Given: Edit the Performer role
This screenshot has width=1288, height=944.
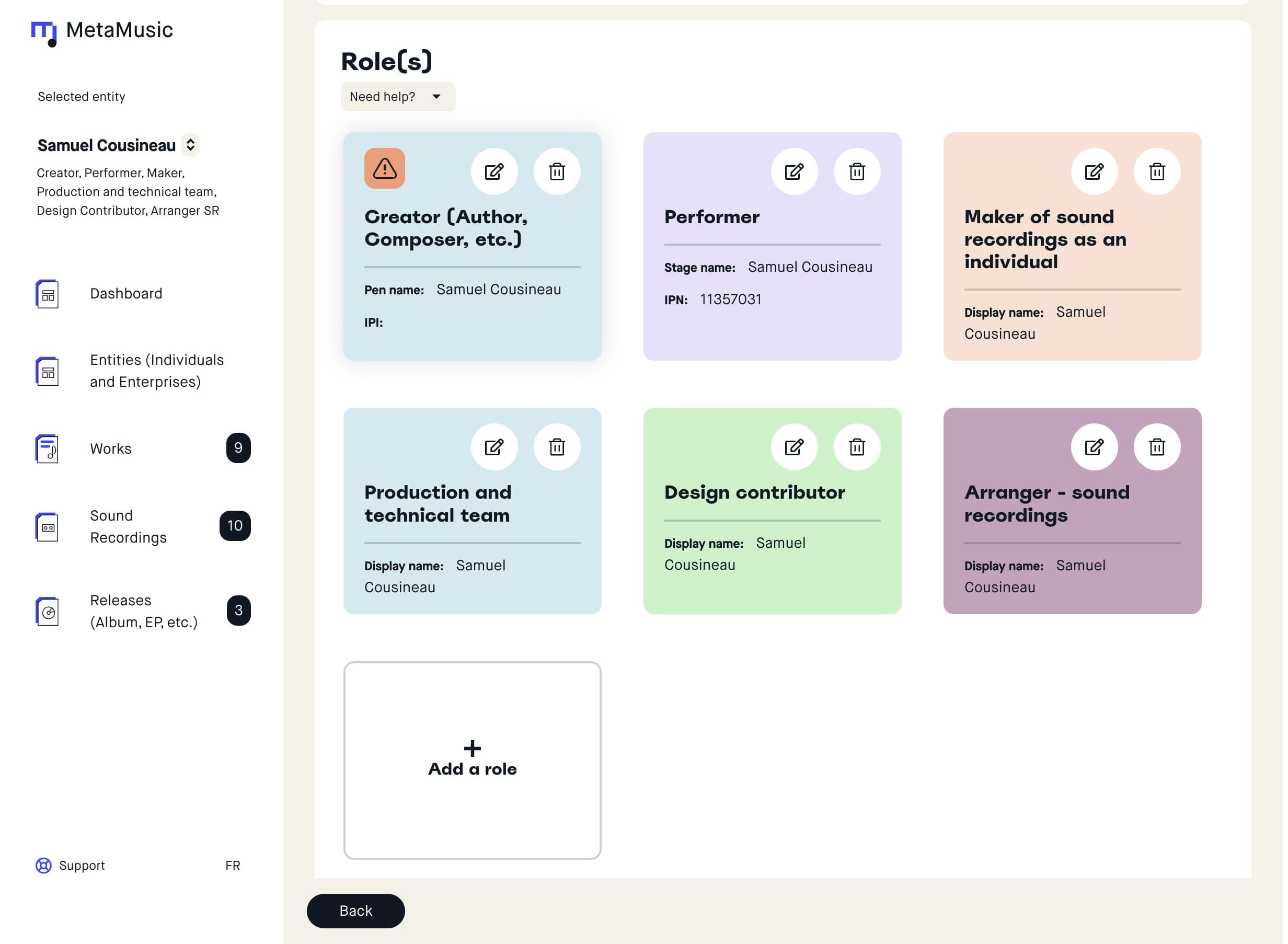Looking at the screenshot, I should pos(793,171).
